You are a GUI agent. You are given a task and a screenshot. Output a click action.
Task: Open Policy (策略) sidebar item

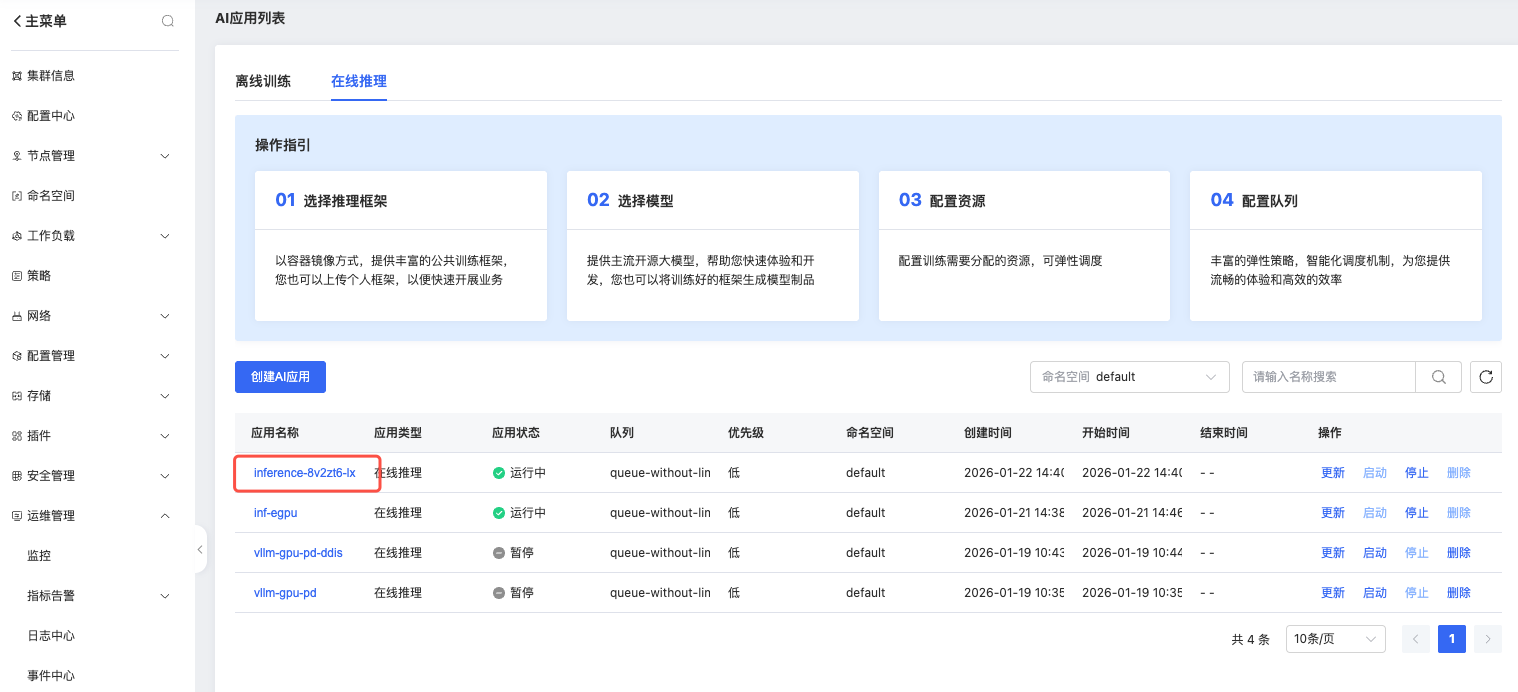38,276
